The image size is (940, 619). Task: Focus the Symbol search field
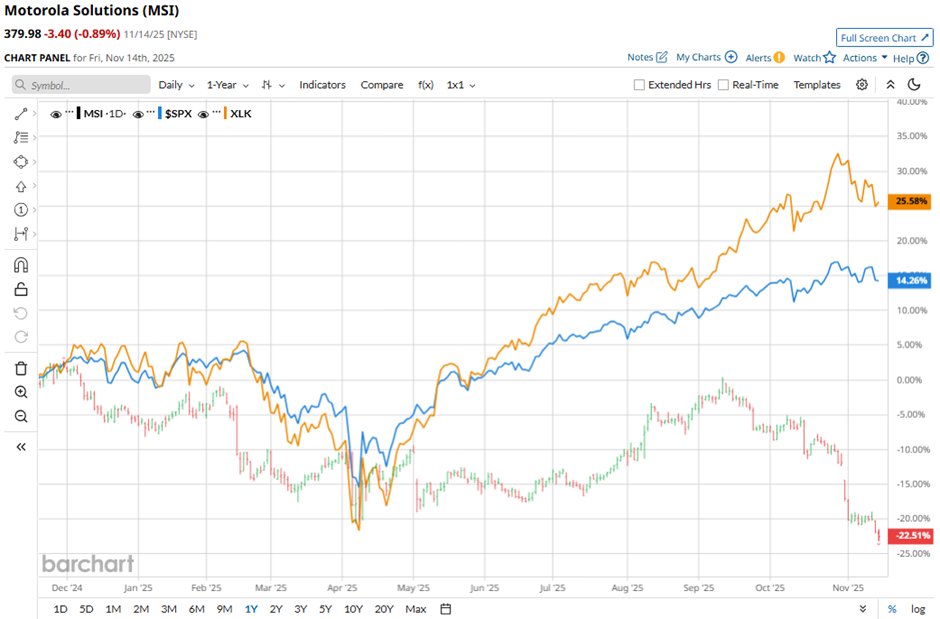point(81,85)
